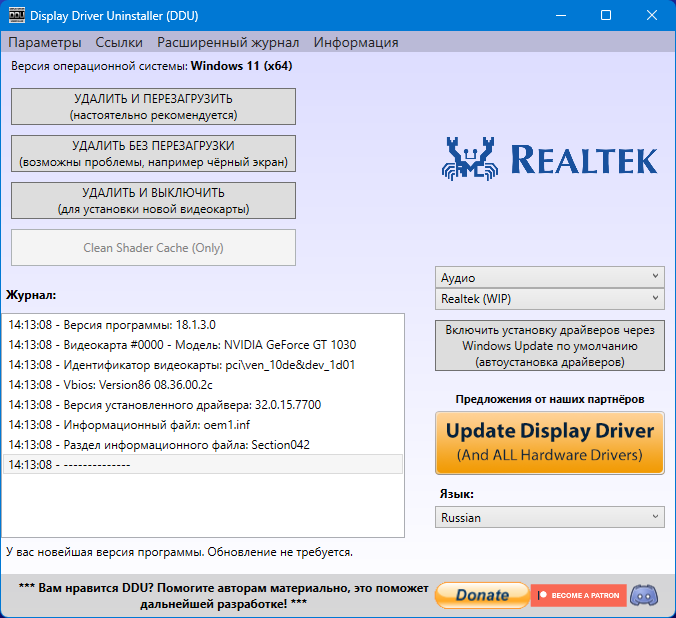Open the Russian language dropdown
This screenshot has height=618, width=676.
pos(550,517)
